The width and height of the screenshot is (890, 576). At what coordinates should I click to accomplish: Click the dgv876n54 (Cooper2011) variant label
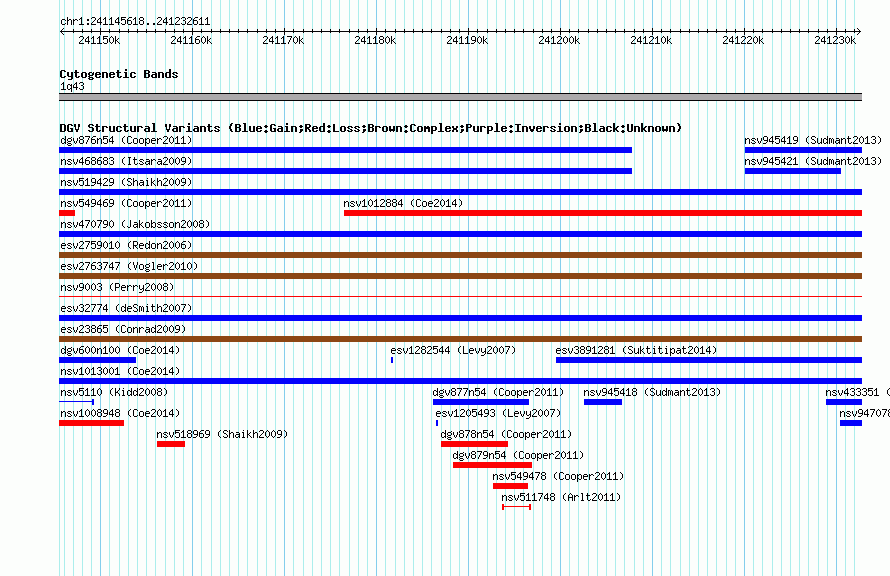coord(126,140)
